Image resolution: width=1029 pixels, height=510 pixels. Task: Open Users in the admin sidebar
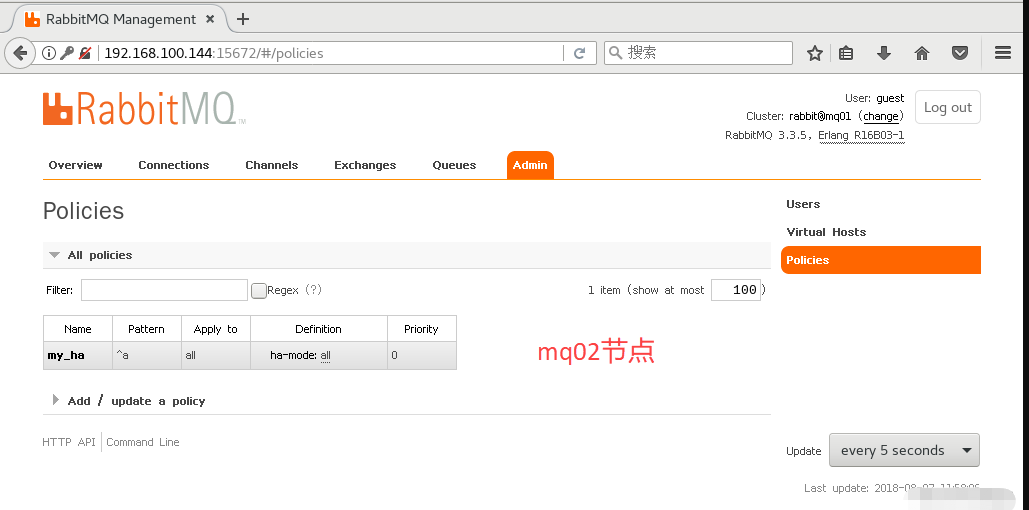pyautogui.click(x=803, y=204)
